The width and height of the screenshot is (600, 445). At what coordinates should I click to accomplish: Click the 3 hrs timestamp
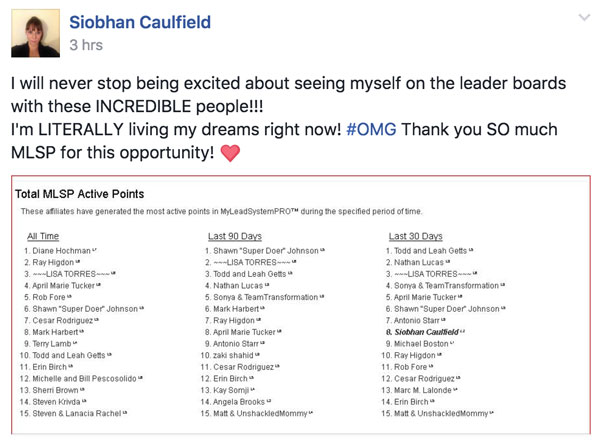(x=86, y=45)
